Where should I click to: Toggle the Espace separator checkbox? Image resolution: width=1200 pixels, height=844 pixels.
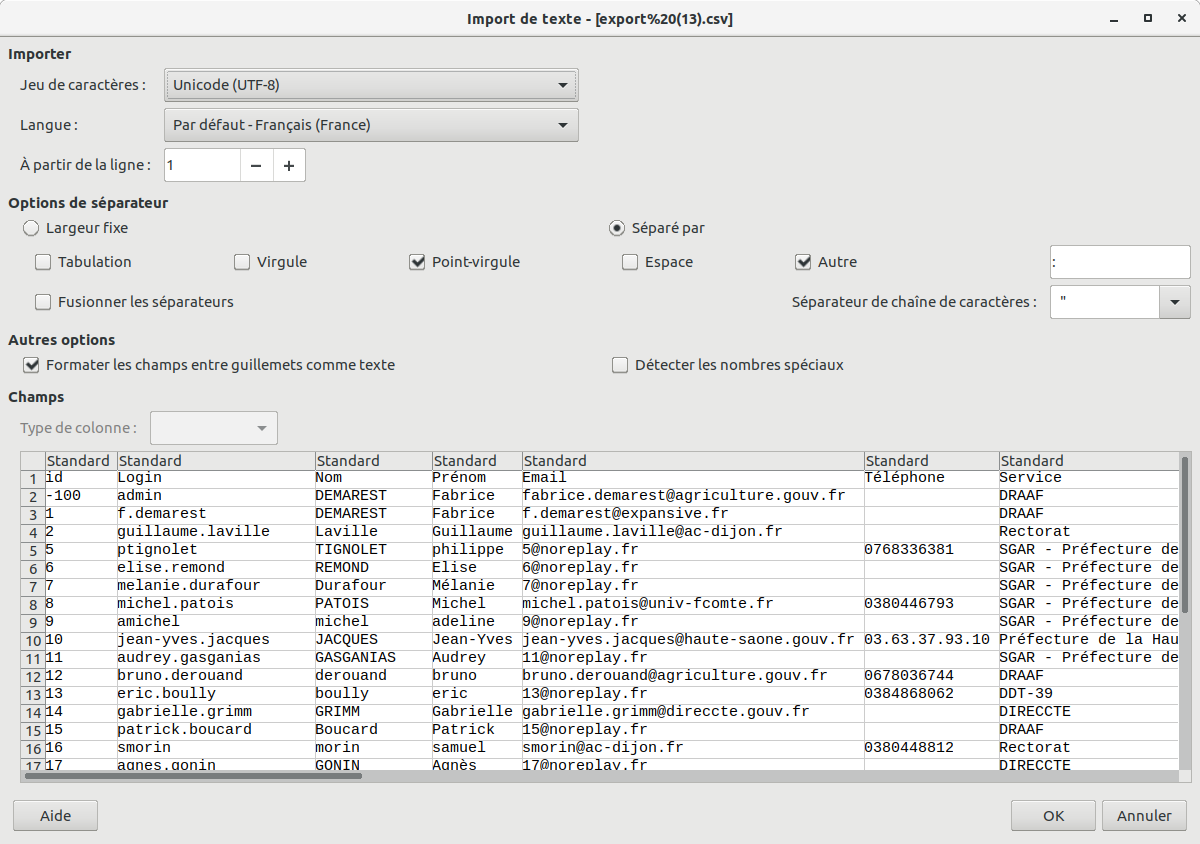630,262
